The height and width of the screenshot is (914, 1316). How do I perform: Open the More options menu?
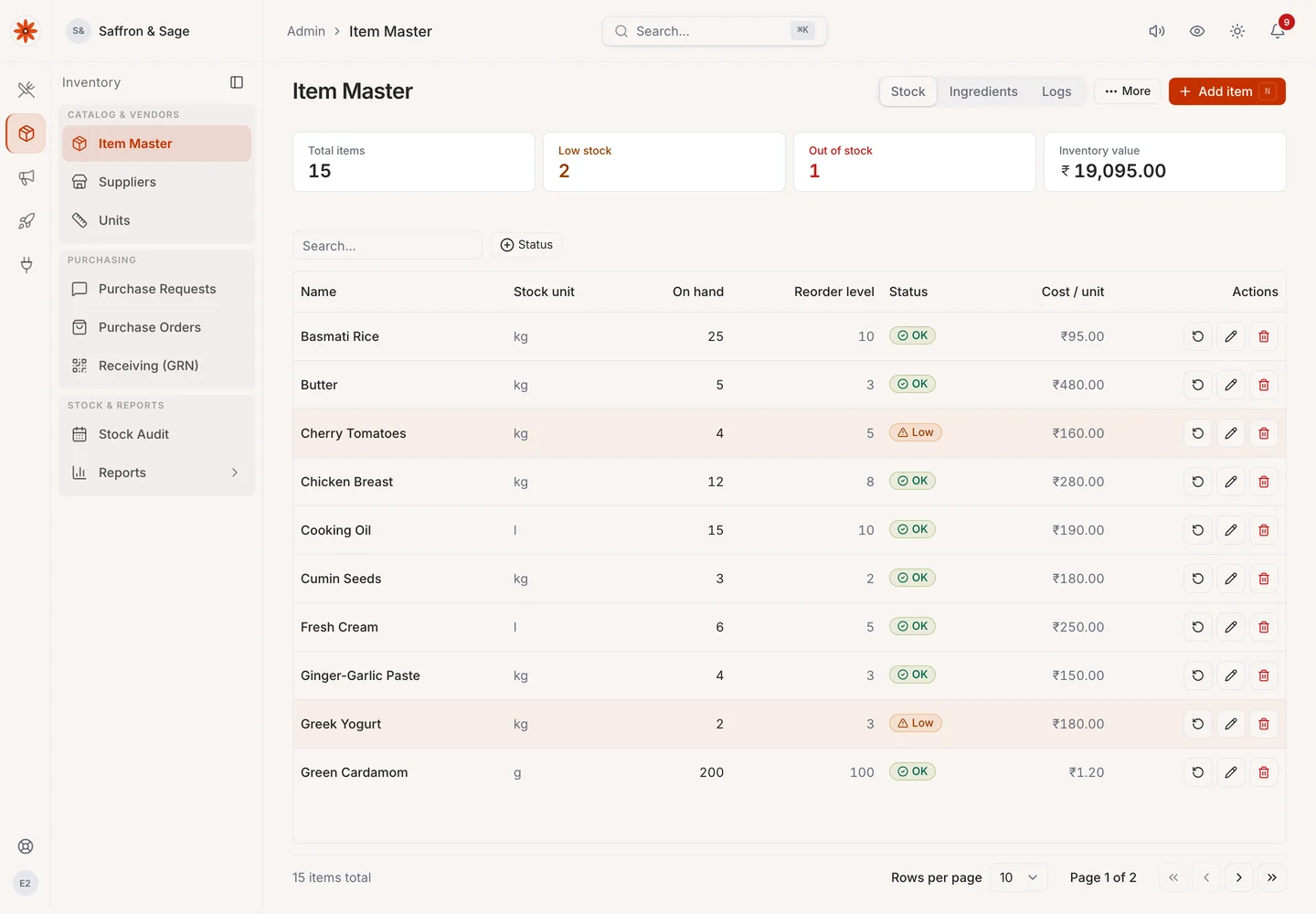(x=1128, y=91)
